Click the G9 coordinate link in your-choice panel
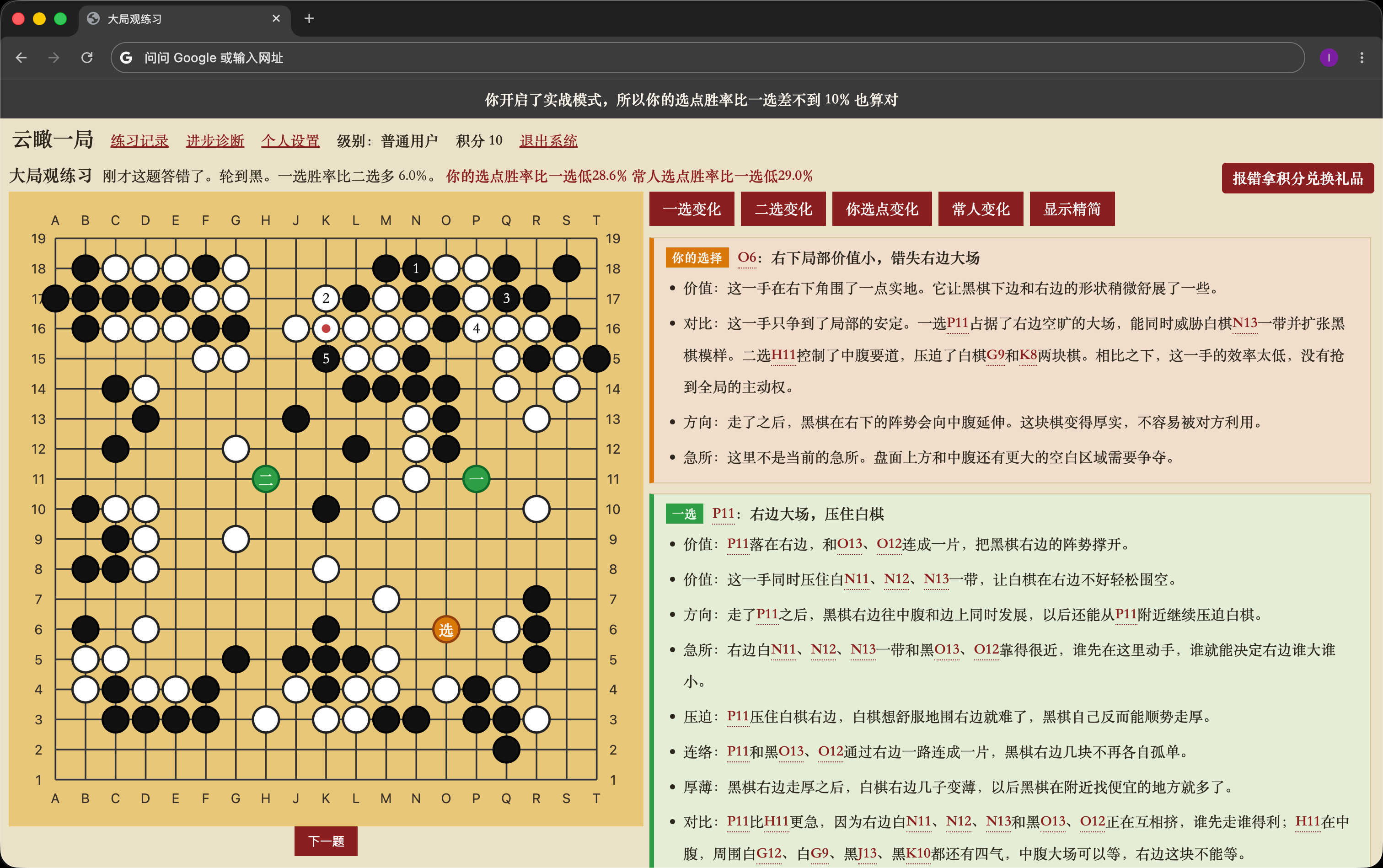The width and height of the screenshot is (1383, 868). (996, 355)
